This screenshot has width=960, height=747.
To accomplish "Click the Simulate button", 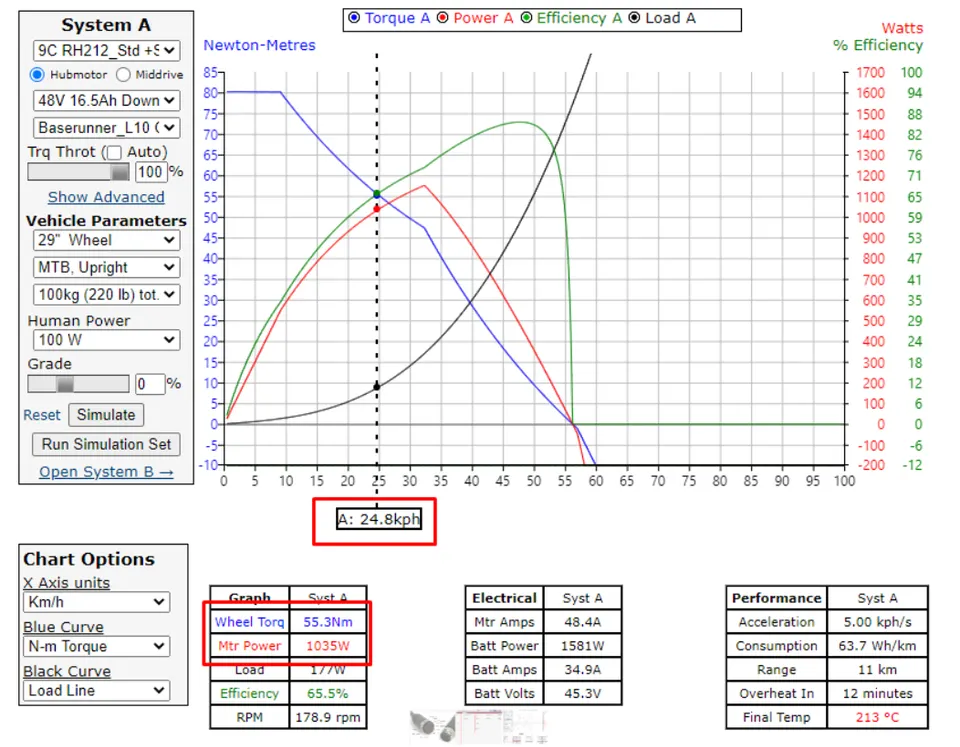I will click(x=106, y=415).
